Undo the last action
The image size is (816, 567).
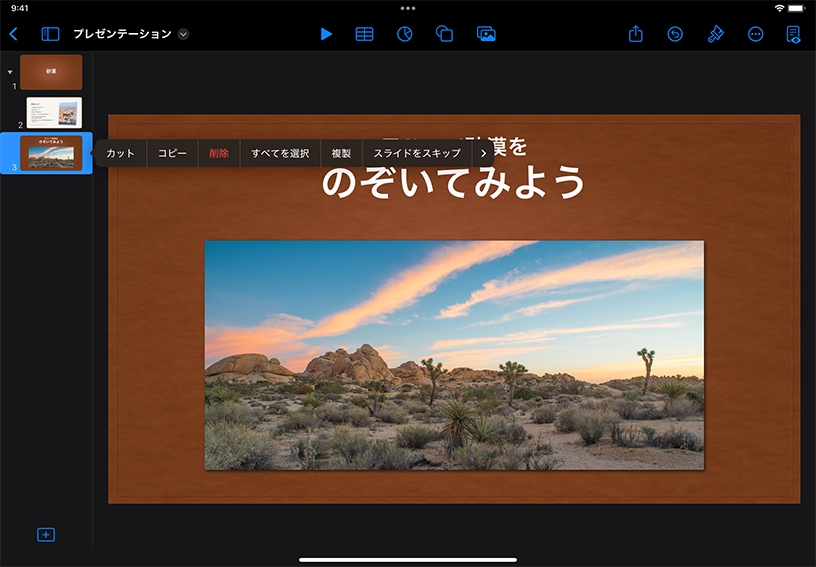675,34
